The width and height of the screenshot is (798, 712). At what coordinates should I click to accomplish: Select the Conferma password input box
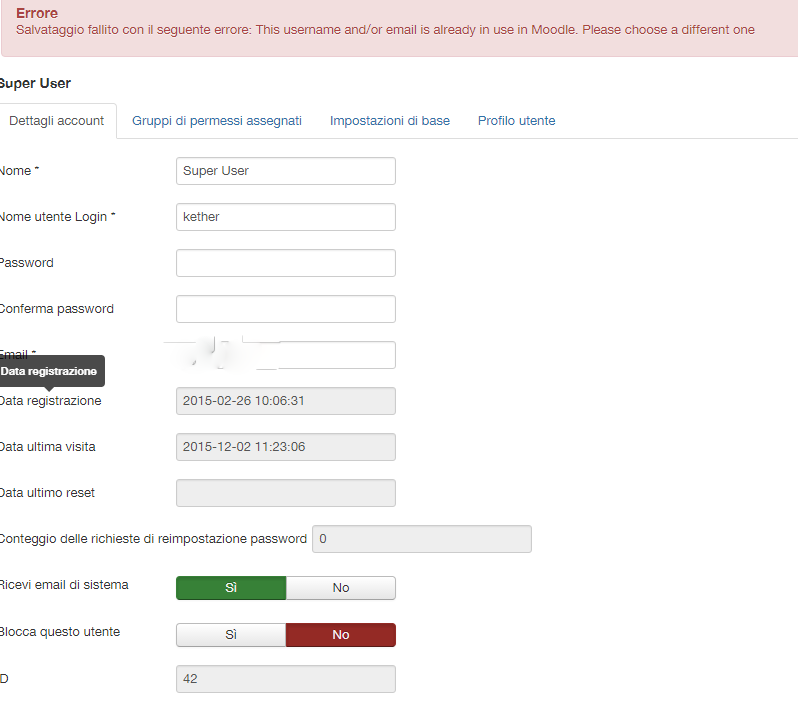point(286,309)
